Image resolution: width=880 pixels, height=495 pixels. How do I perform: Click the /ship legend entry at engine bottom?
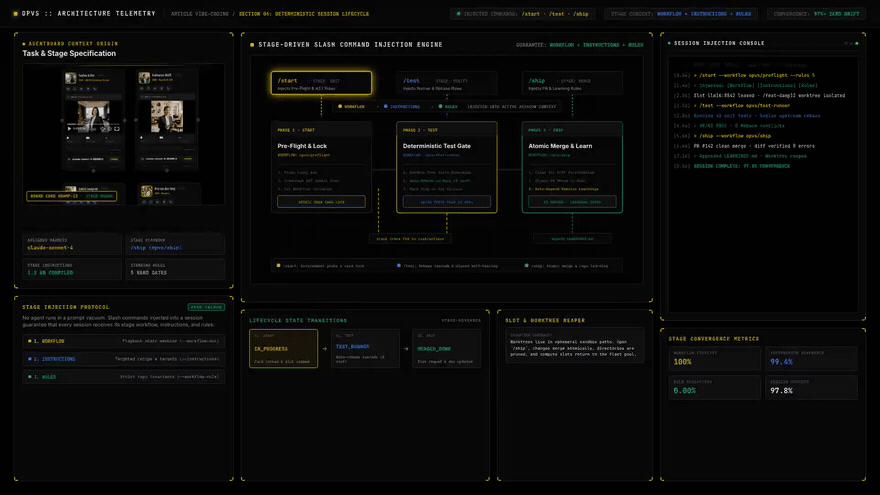566,265
